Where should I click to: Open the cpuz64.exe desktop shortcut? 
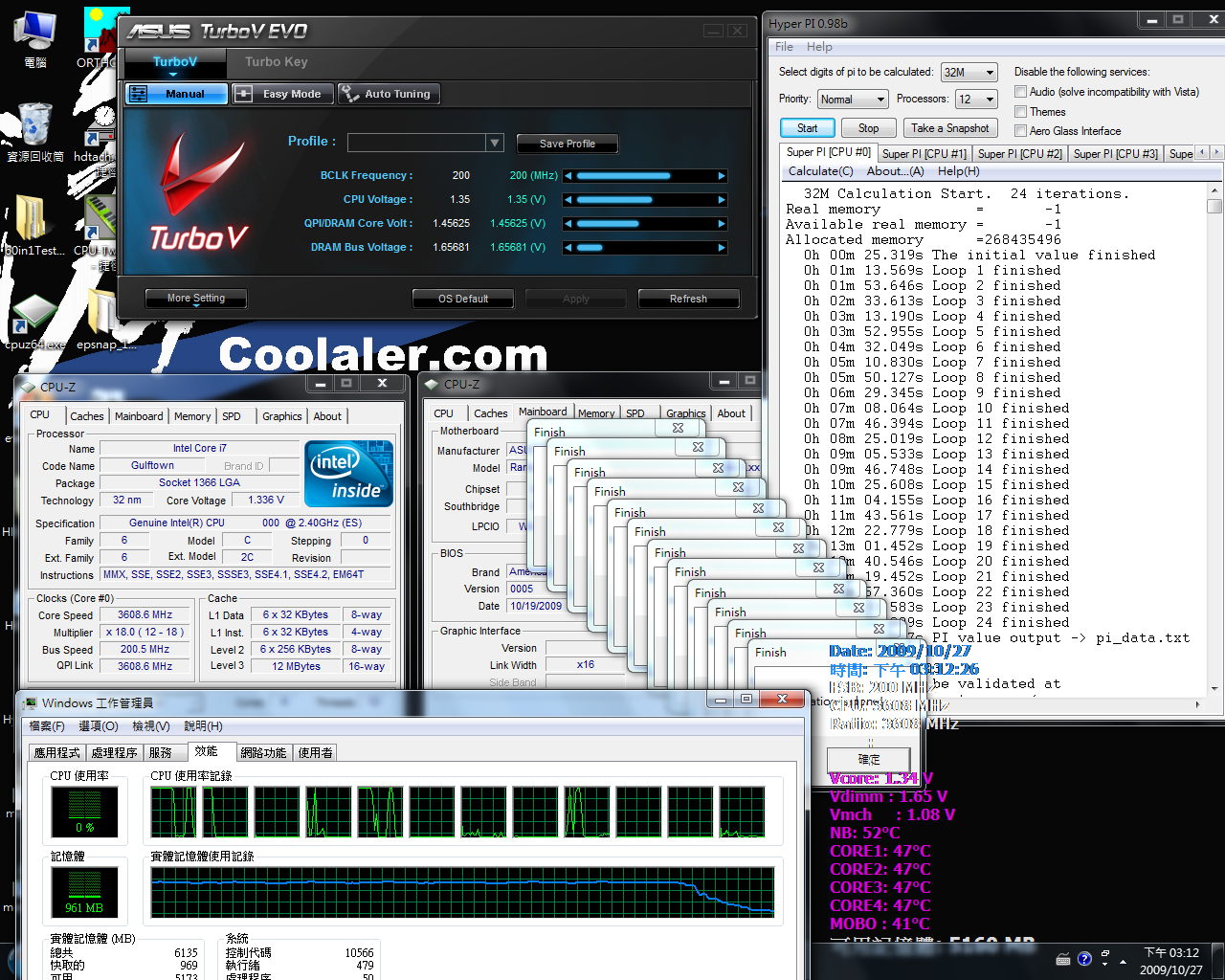(34, 321)
